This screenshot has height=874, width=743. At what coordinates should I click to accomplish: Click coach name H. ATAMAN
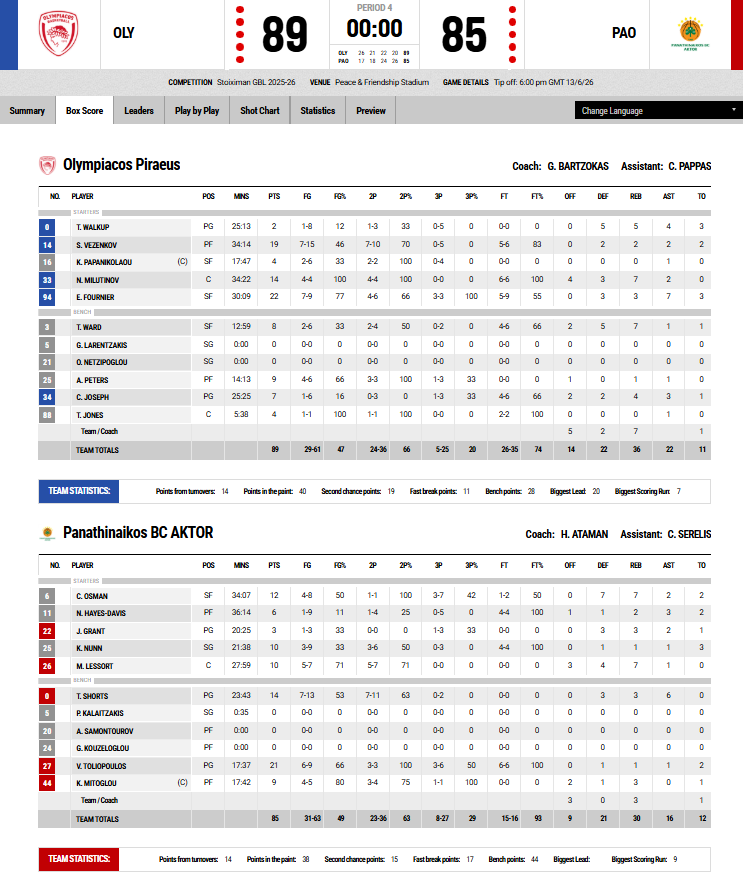tap(584, 534)
